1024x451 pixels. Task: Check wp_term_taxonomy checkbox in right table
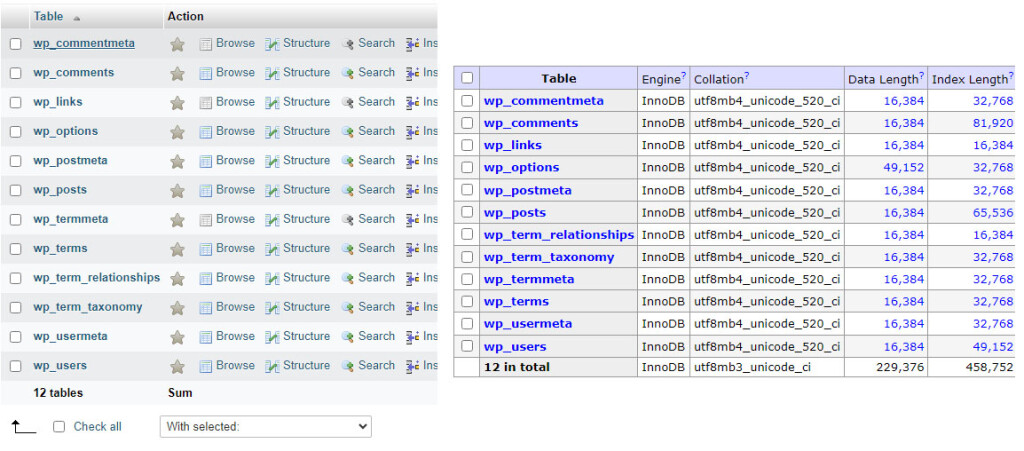point(467,257)
